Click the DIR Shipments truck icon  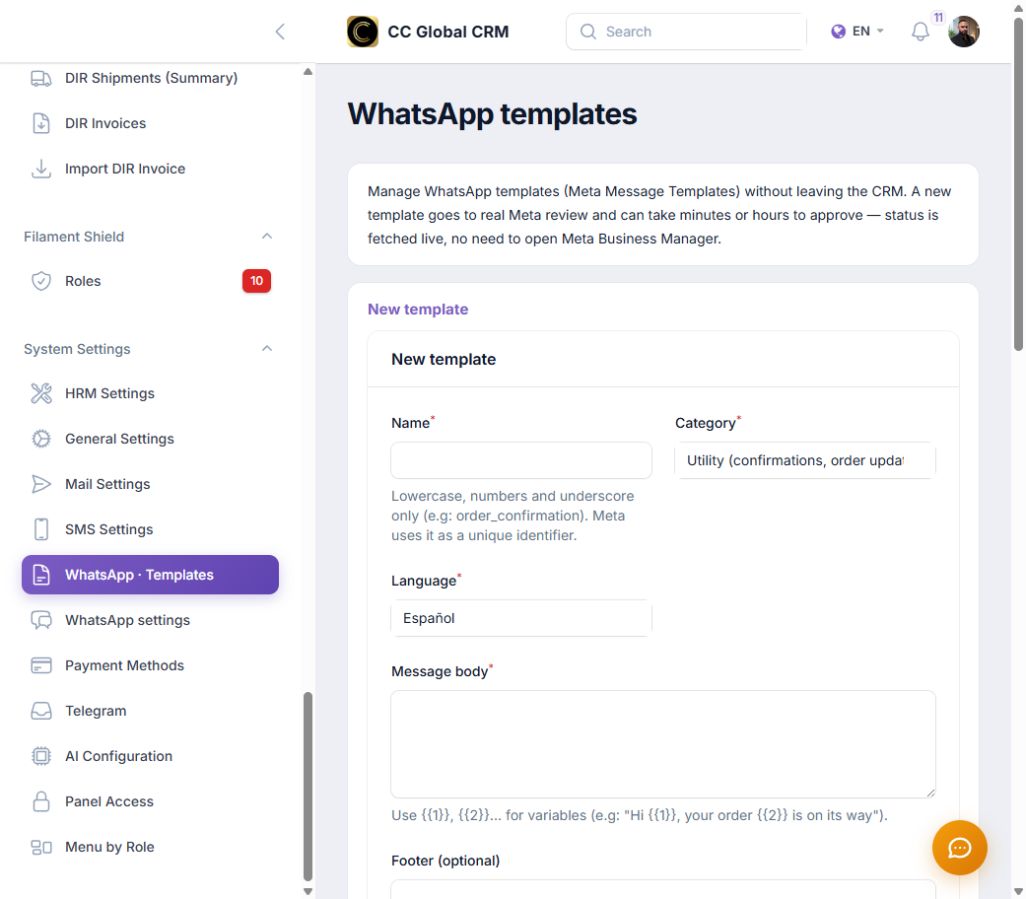pos(41,79)
